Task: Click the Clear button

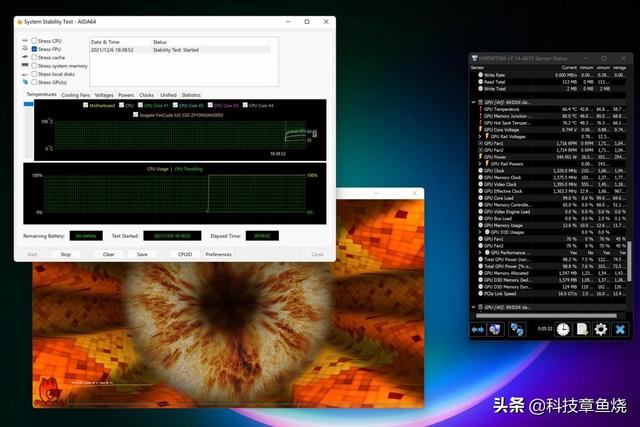Action: coord(109,254)
